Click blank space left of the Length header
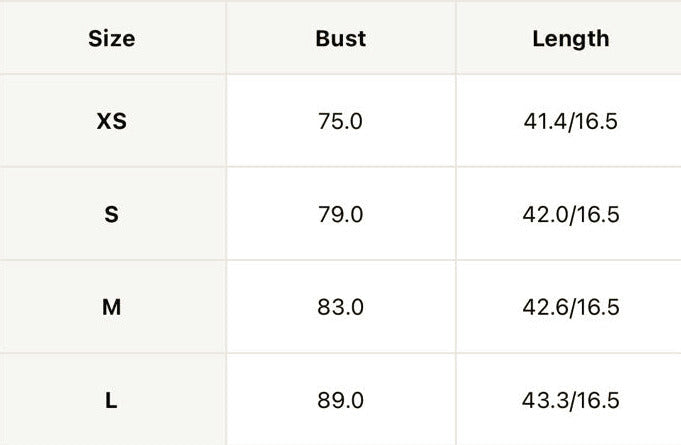The height and width of the screenshot is (445, 681). [494, 39]
